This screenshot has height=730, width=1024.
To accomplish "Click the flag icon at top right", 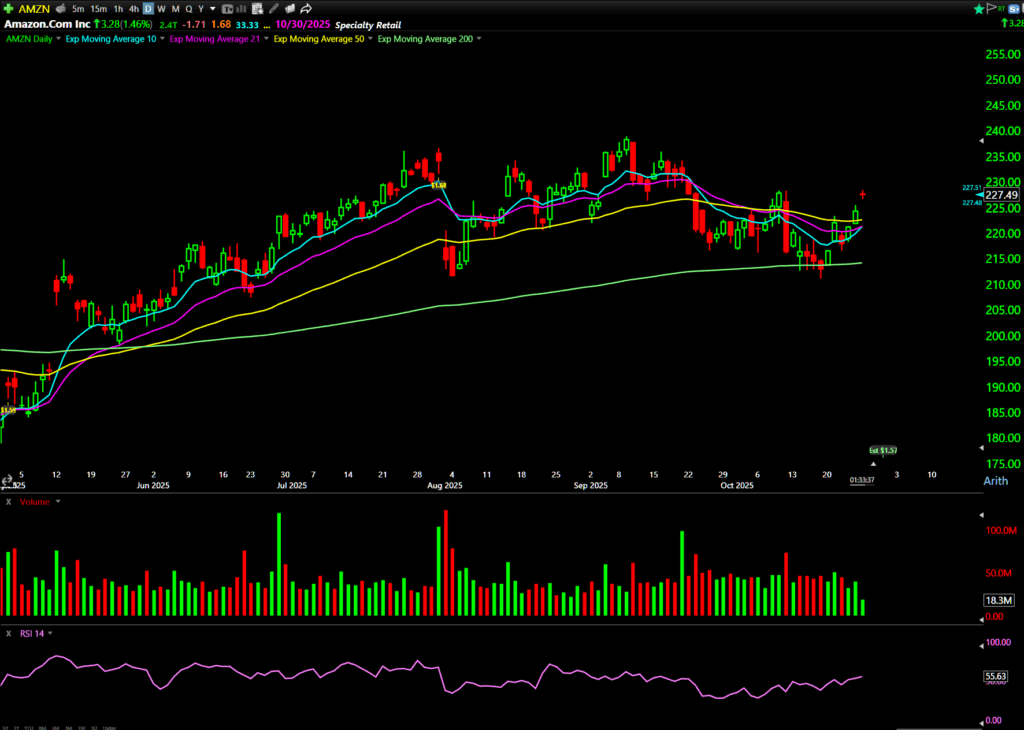I will (x=992, y=8).
